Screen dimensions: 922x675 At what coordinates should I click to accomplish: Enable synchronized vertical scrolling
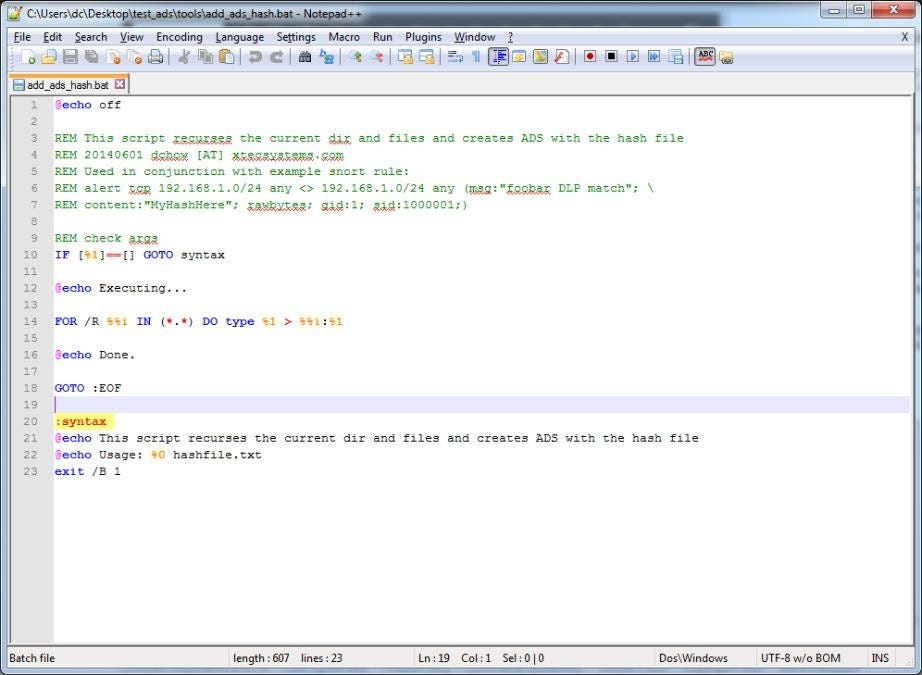(407, 57)
